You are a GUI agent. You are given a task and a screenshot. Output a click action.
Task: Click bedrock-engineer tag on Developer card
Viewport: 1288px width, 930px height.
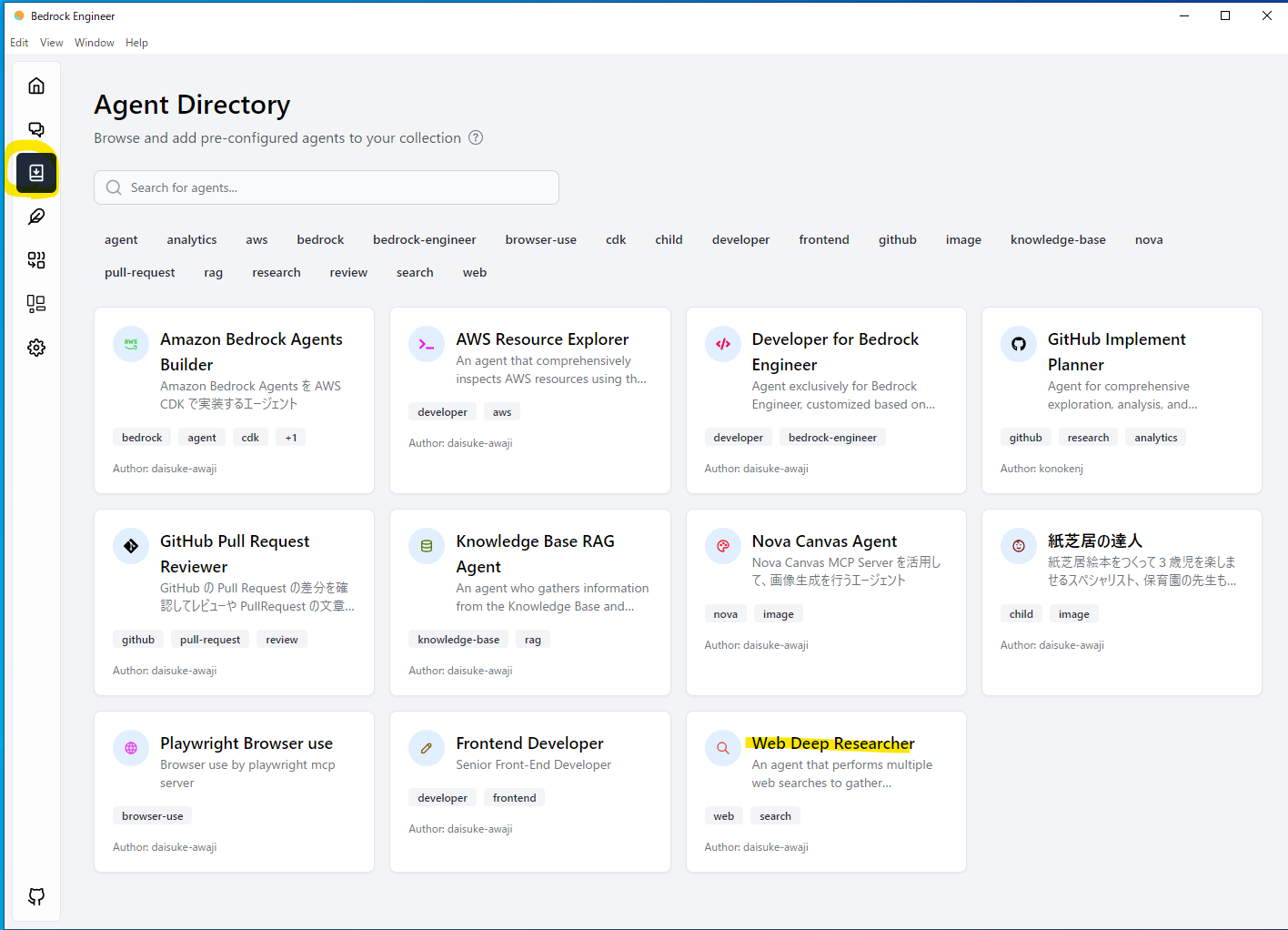pos(832,438)
